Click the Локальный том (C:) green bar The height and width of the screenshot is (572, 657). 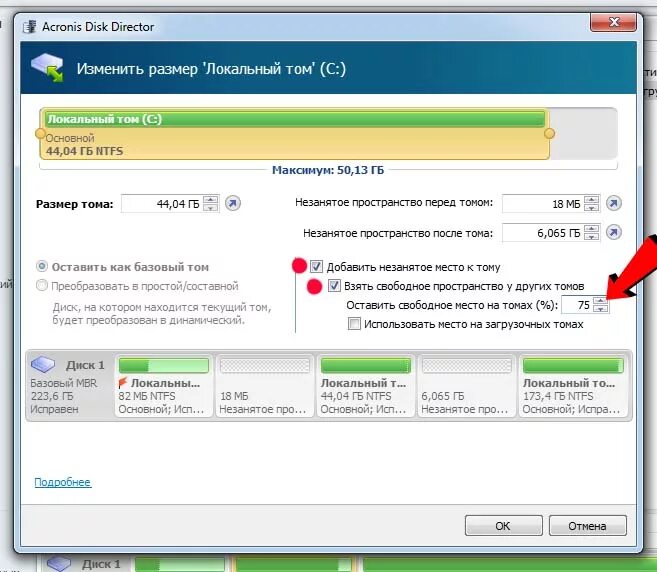pos(295,119)
